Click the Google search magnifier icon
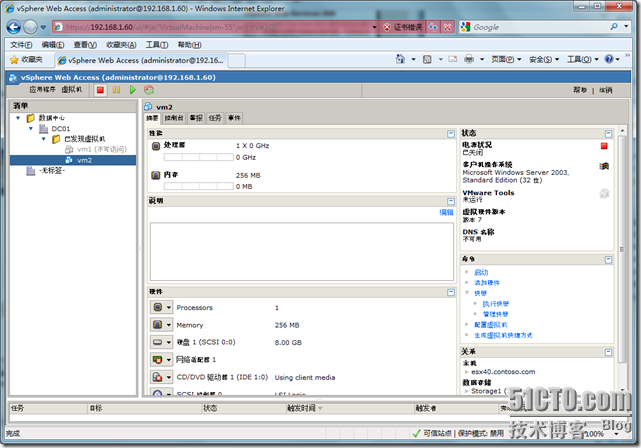The height and width of the screenshot is (448, 641). coord(614,27)
